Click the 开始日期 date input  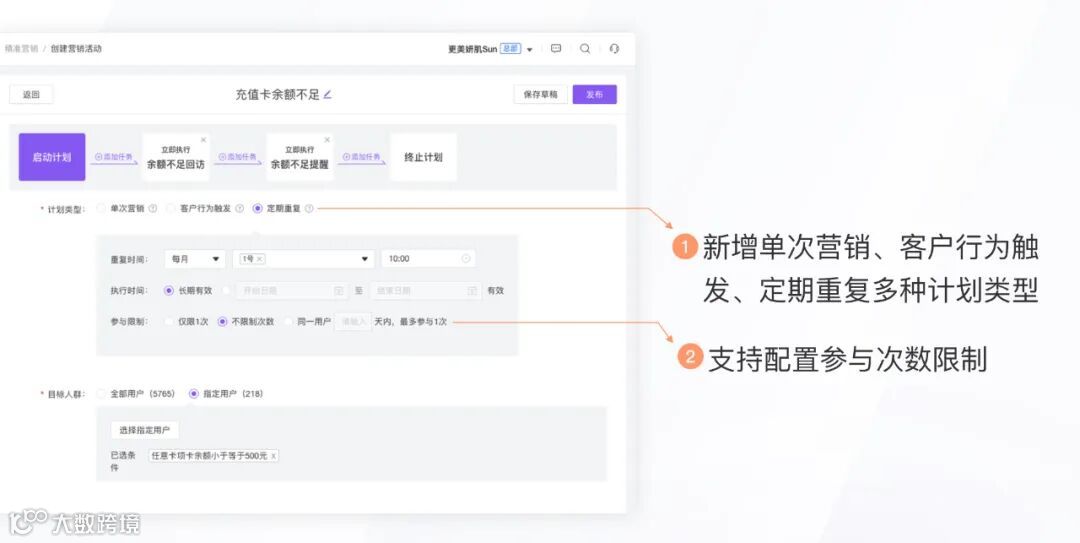point(291,291)
